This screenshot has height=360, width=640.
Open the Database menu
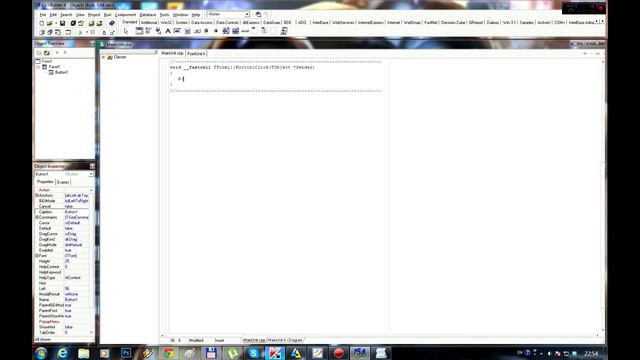tap(148, 15)
